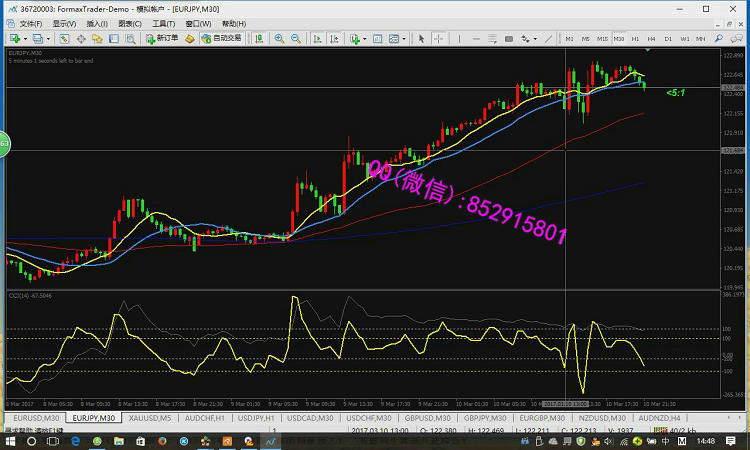Expand the new chart dropdown arrow
Image resolution: width=750 pixels, height=450 pixels.
click(x=24, y=38)
